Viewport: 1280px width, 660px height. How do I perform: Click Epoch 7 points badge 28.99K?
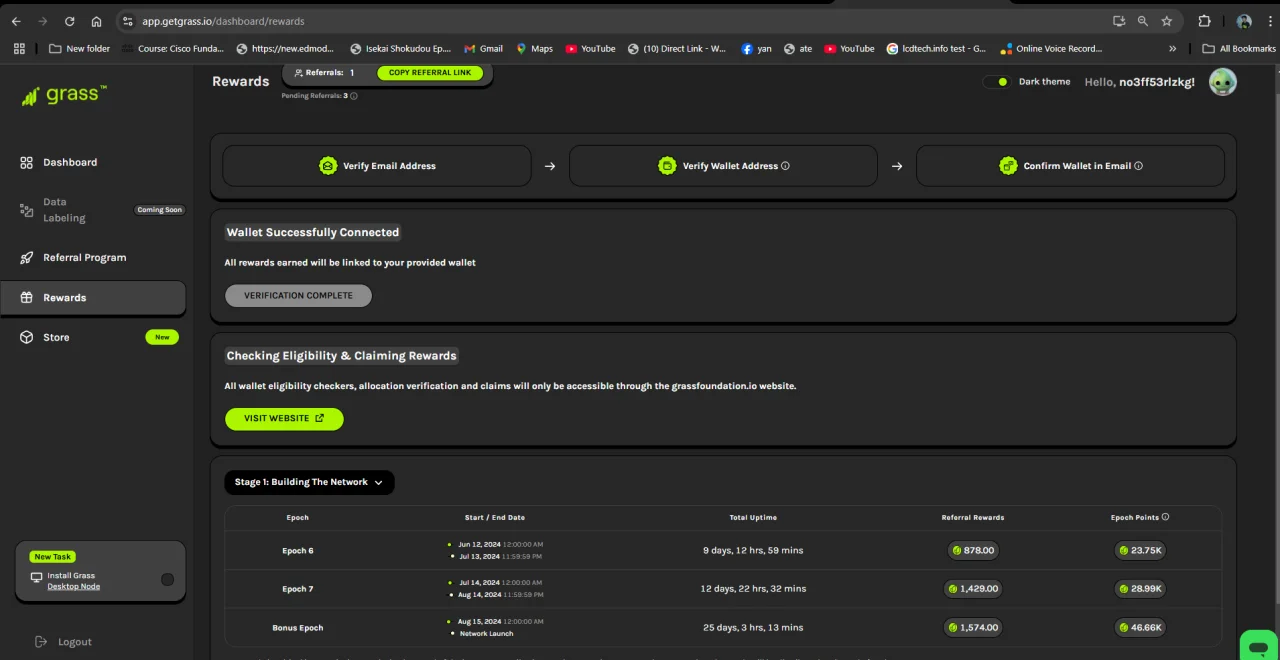pyautogui.click(x=1140, y=589)
